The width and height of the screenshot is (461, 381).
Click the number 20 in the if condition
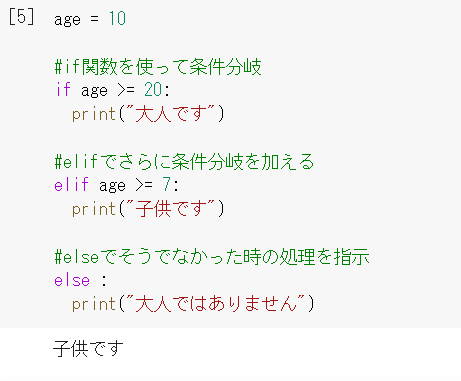153,90
